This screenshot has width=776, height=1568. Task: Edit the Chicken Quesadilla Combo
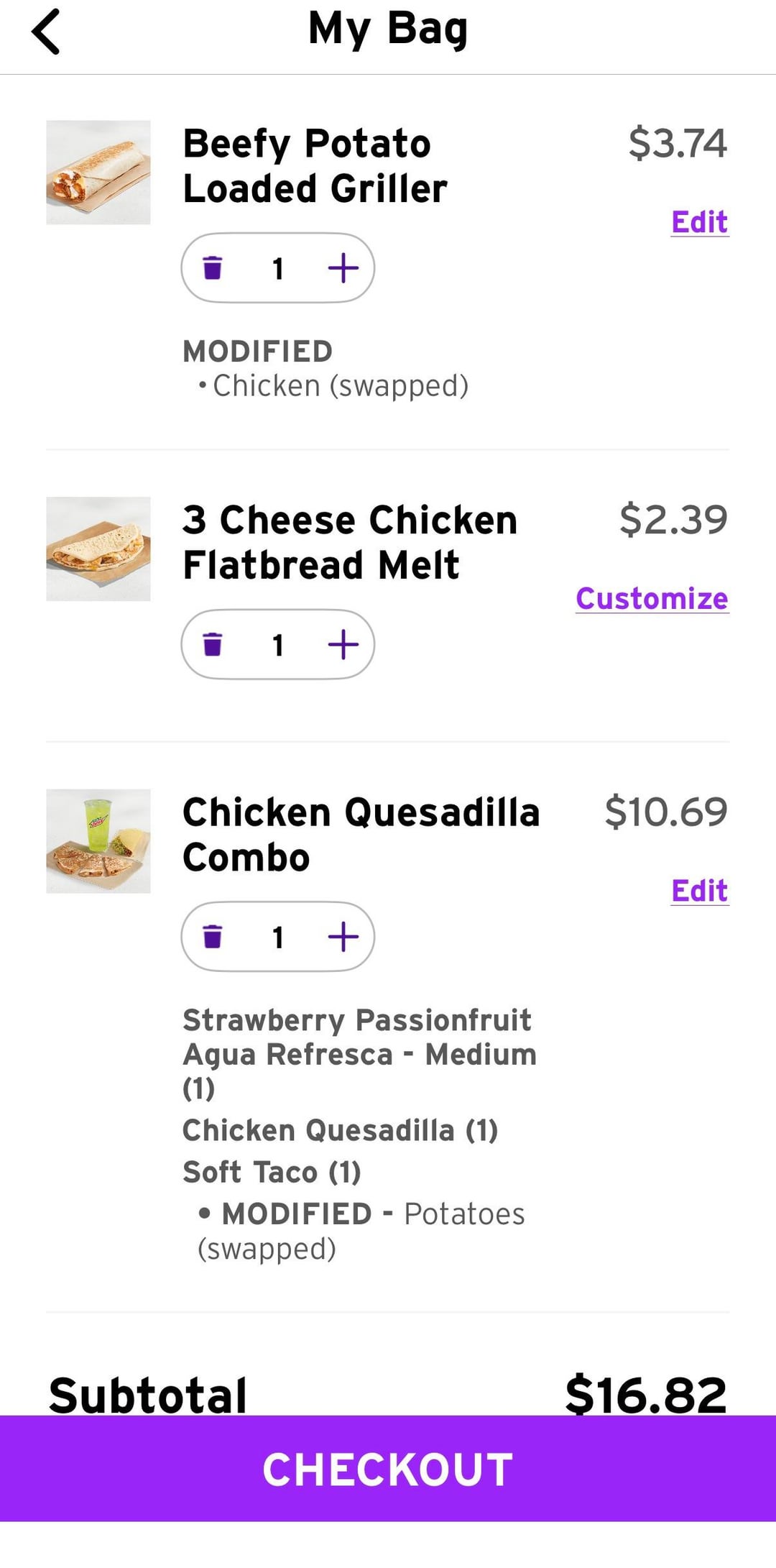[x=699, y=891]
